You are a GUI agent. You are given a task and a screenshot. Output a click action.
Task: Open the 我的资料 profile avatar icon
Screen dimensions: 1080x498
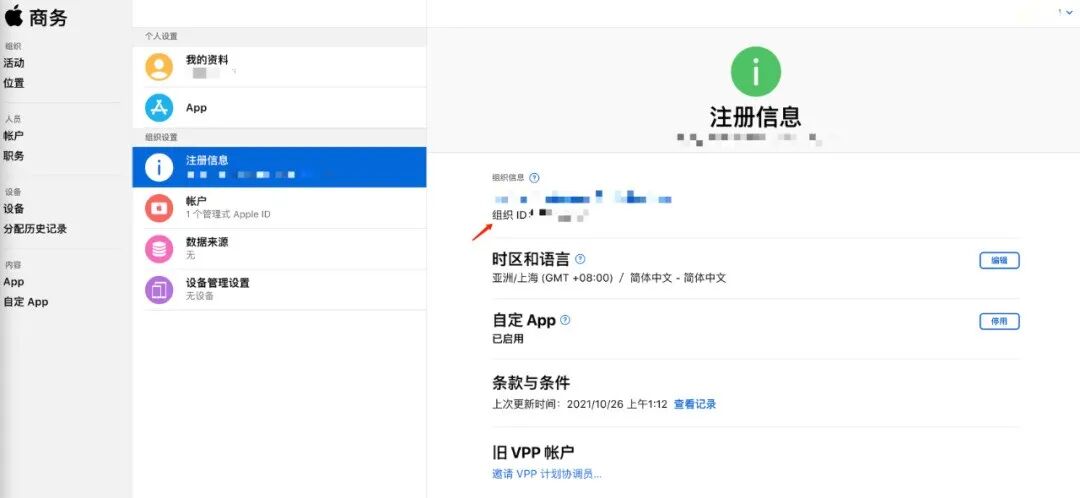pyautogui.click(x=159, y=67)
